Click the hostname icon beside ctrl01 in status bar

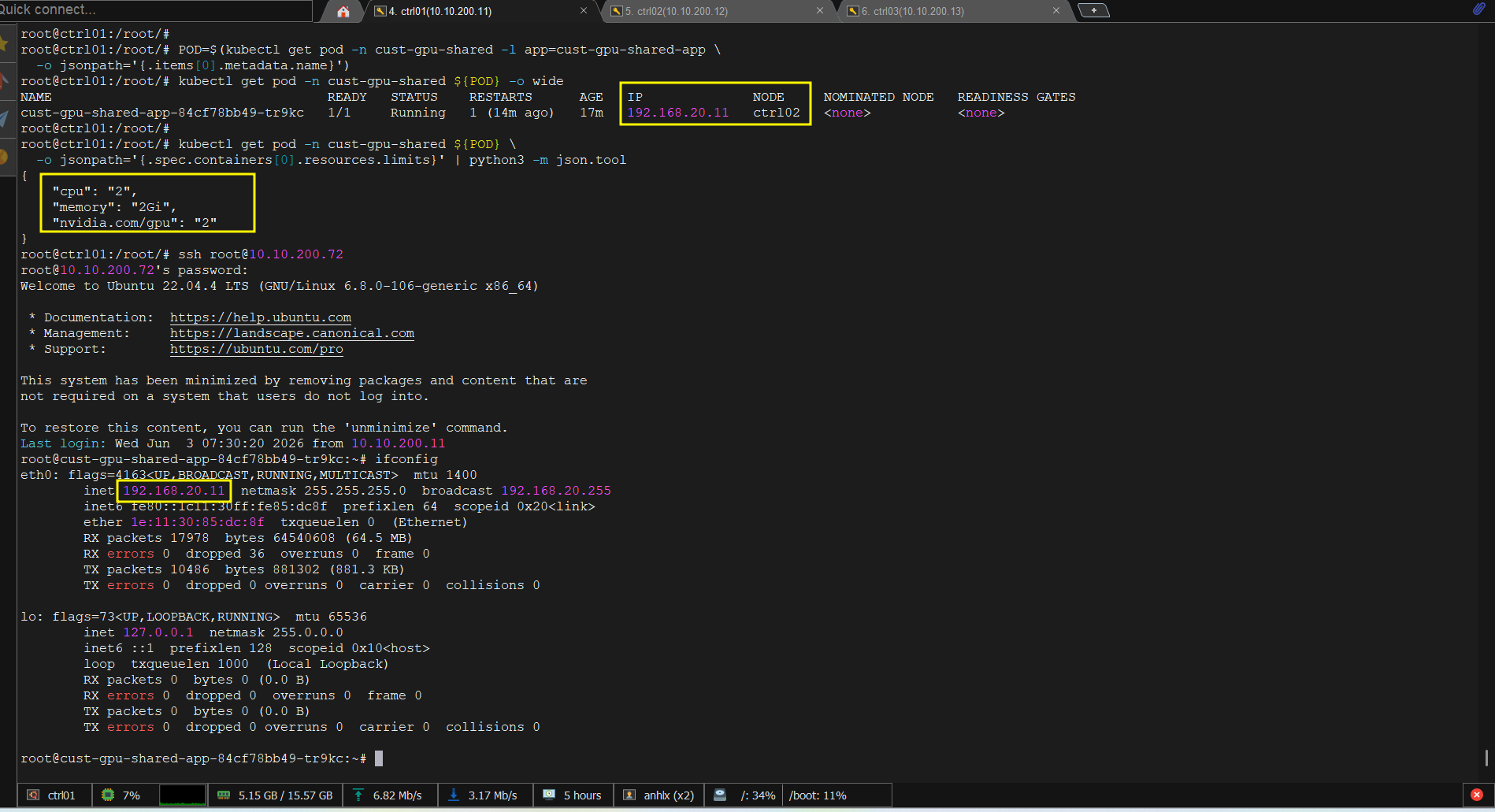33,795
